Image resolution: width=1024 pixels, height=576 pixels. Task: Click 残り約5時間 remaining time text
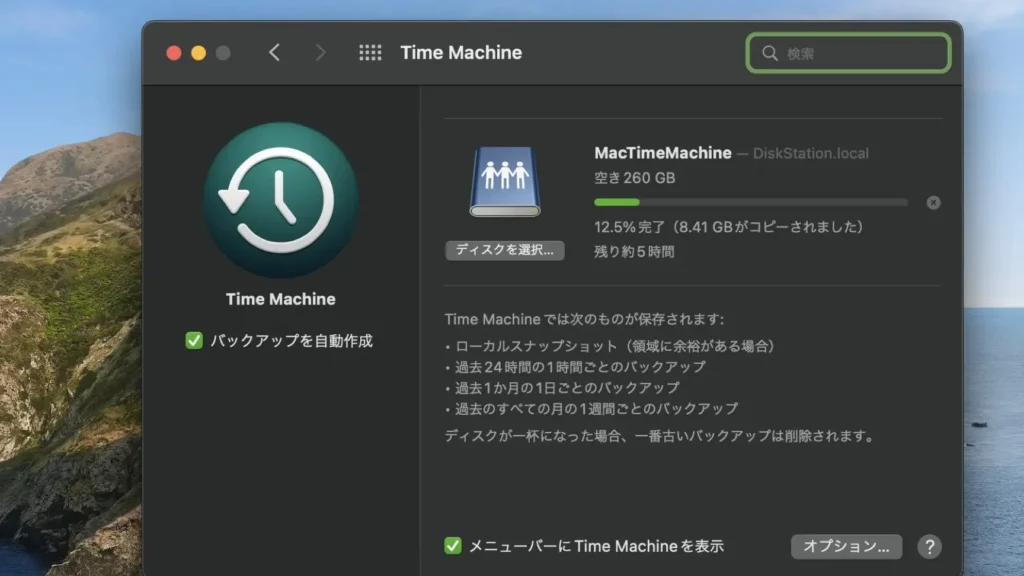coord(633,251)
